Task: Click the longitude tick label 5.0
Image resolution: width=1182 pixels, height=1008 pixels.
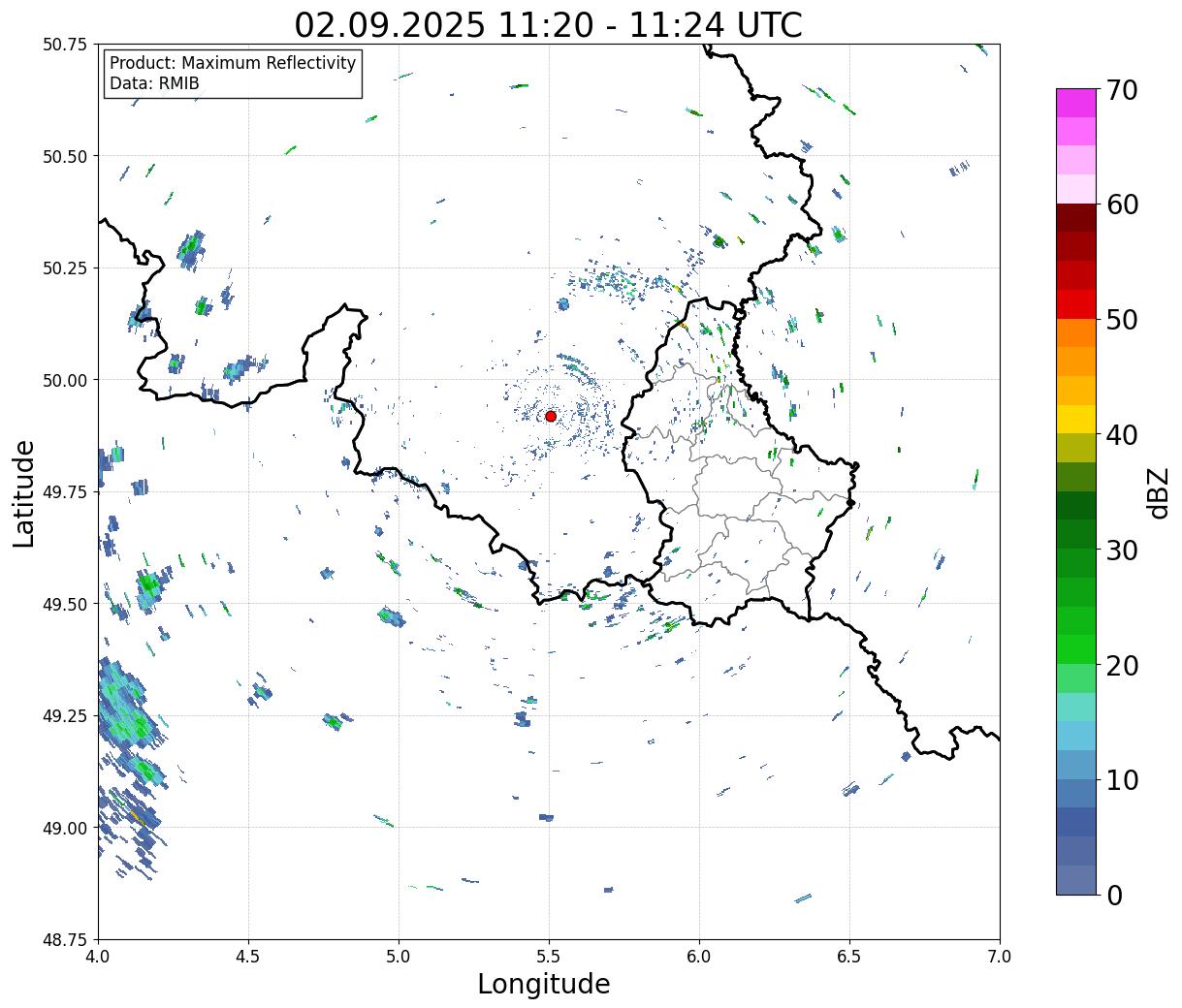Action: point(399,957)
